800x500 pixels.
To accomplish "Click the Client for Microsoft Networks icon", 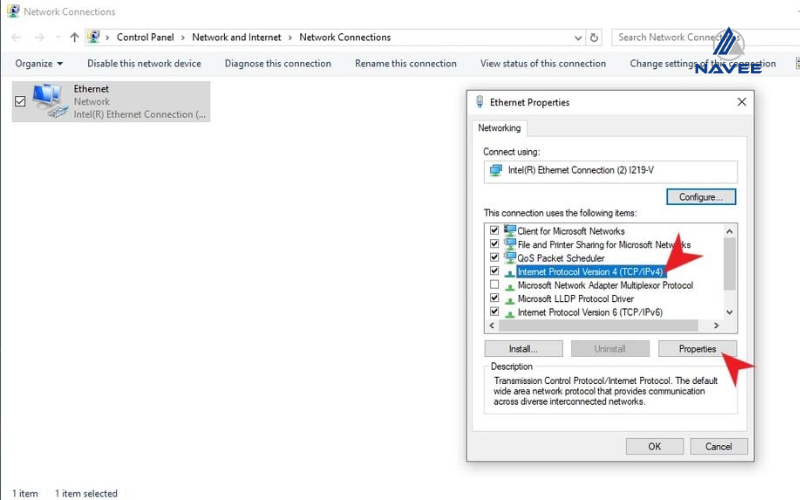I will click(x=510, y=231).
